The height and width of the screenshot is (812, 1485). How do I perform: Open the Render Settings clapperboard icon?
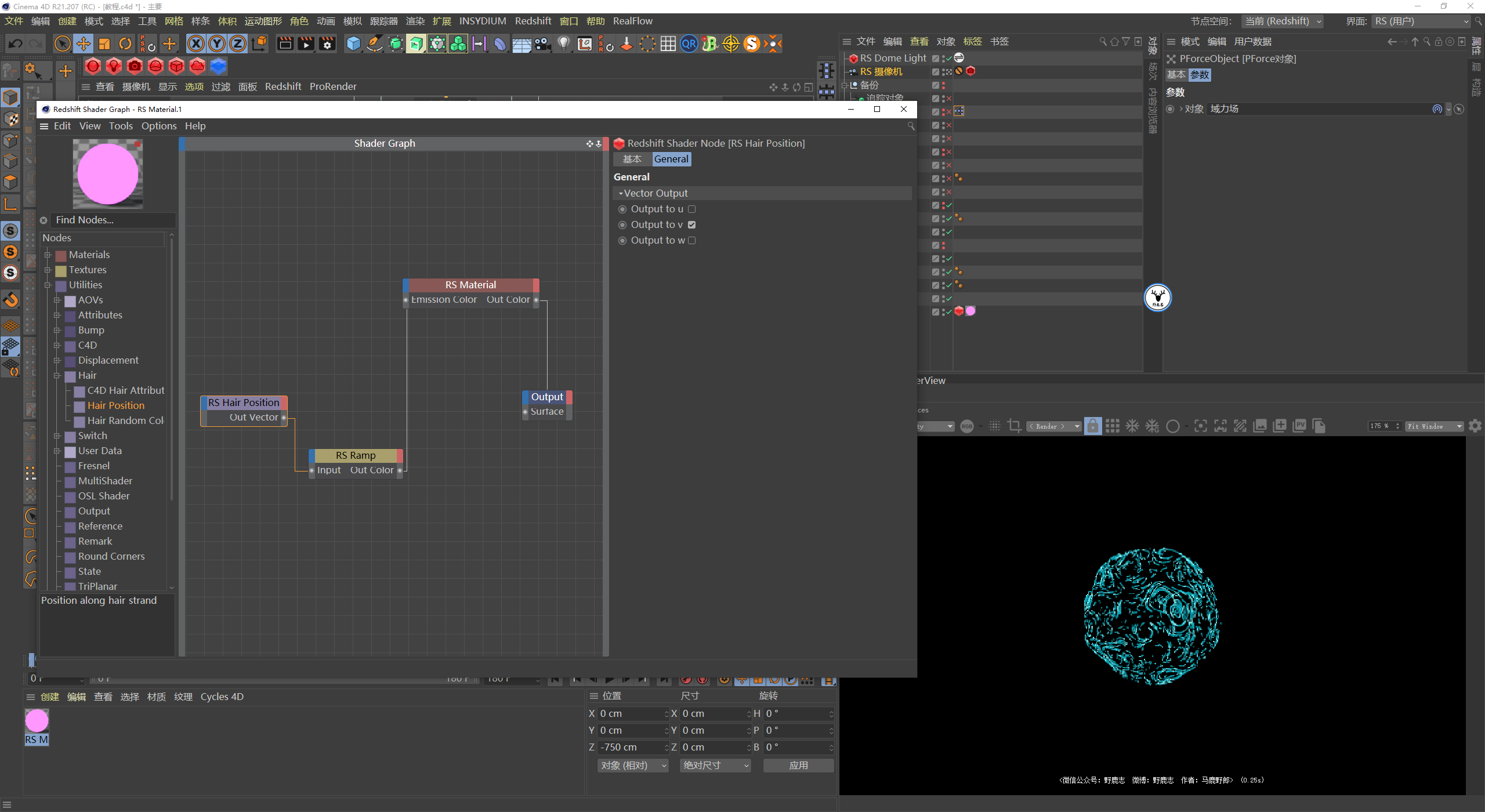pyautogui.click(x=327, y=44)
